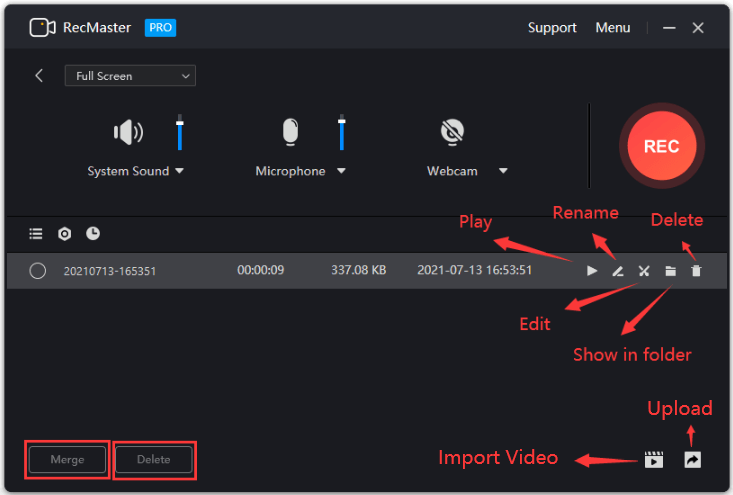Play the 20210713-165351 recording
Screen dimensions: 733x495
point(592,271)
